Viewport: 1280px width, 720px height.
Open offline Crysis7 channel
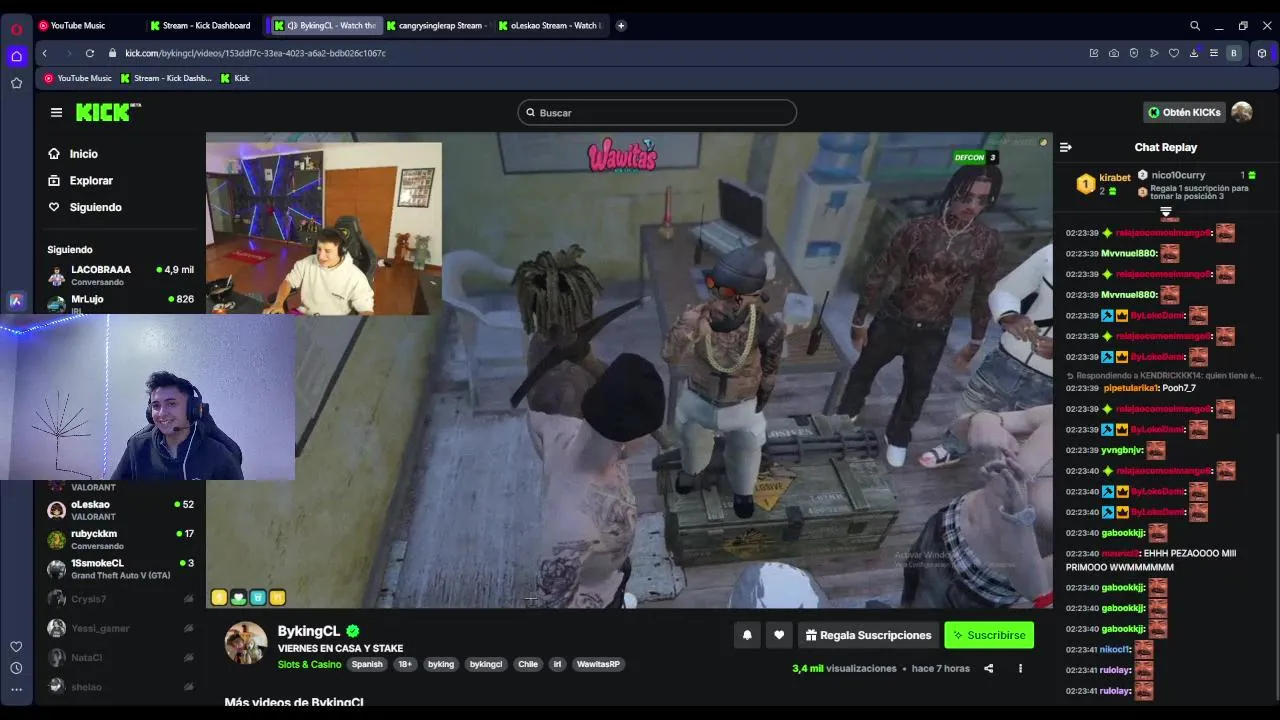coord(120,599)
